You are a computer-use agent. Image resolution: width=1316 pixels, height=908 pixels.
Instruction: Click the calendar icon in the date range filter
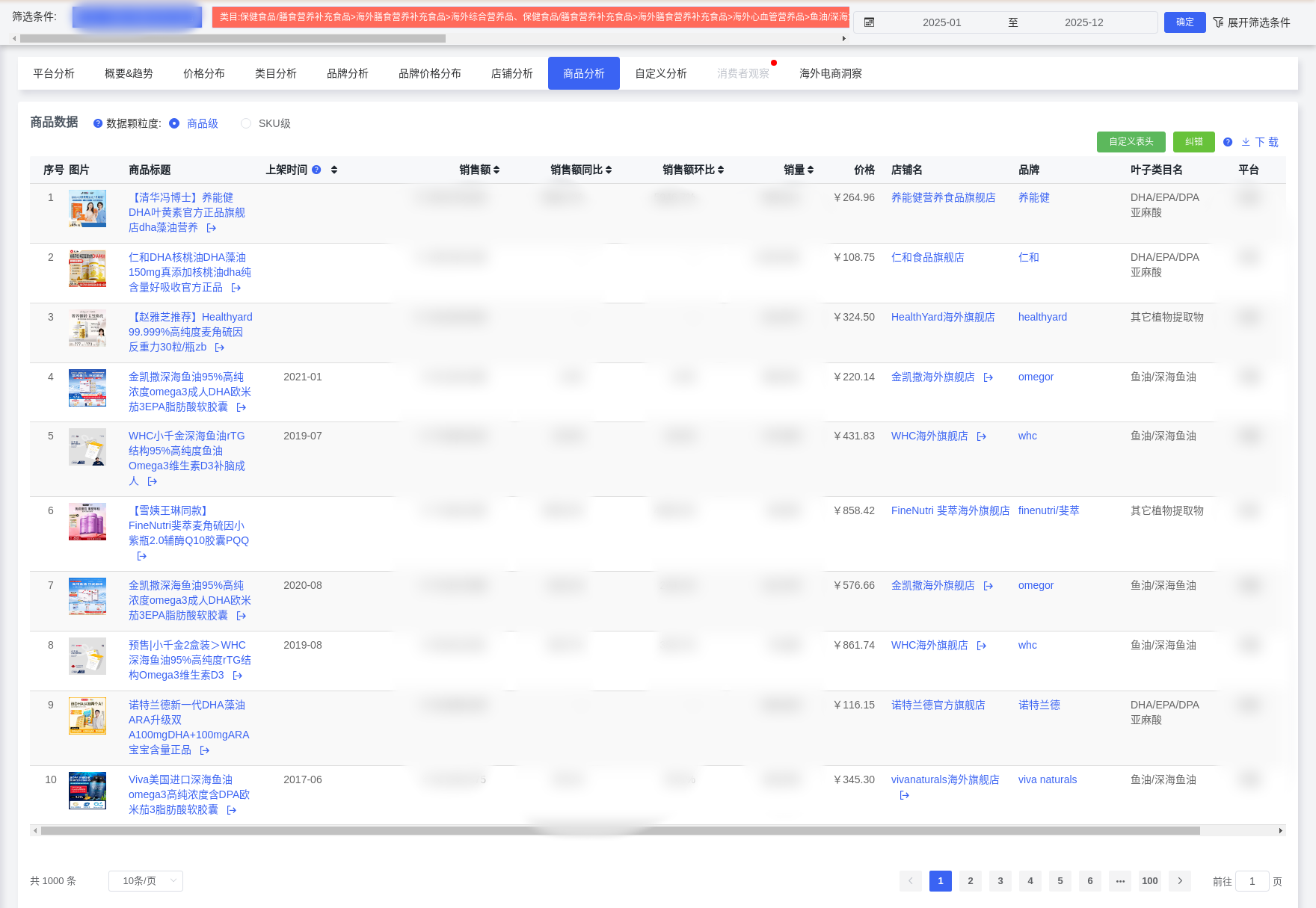869,22
